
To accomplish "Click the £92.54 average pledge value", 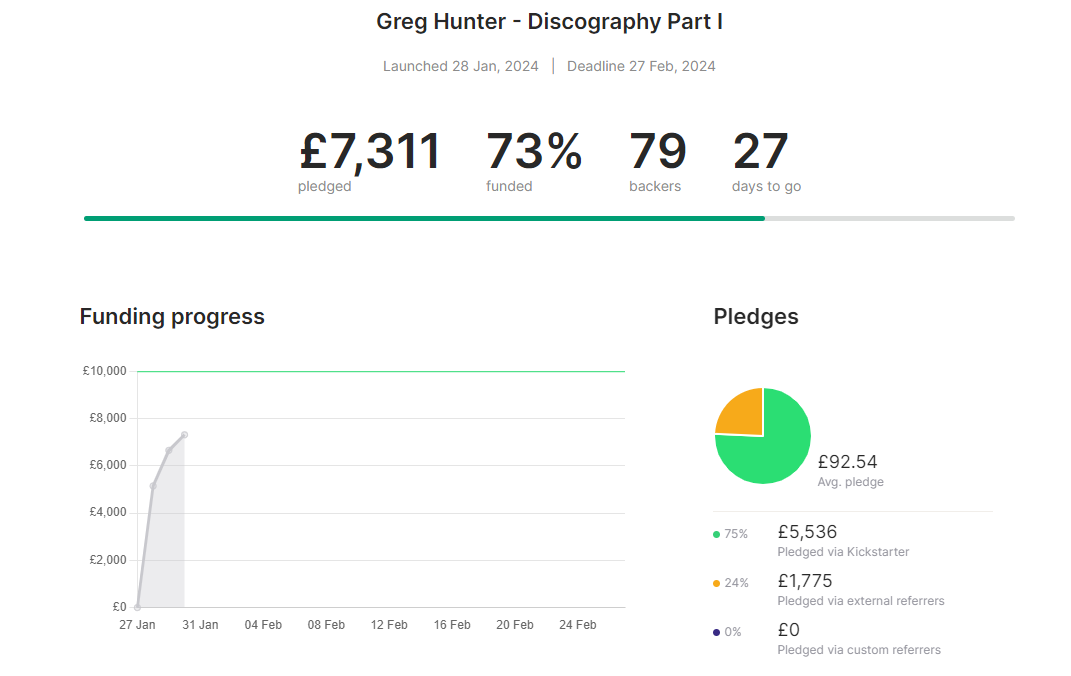I will [x=847, y=462].
